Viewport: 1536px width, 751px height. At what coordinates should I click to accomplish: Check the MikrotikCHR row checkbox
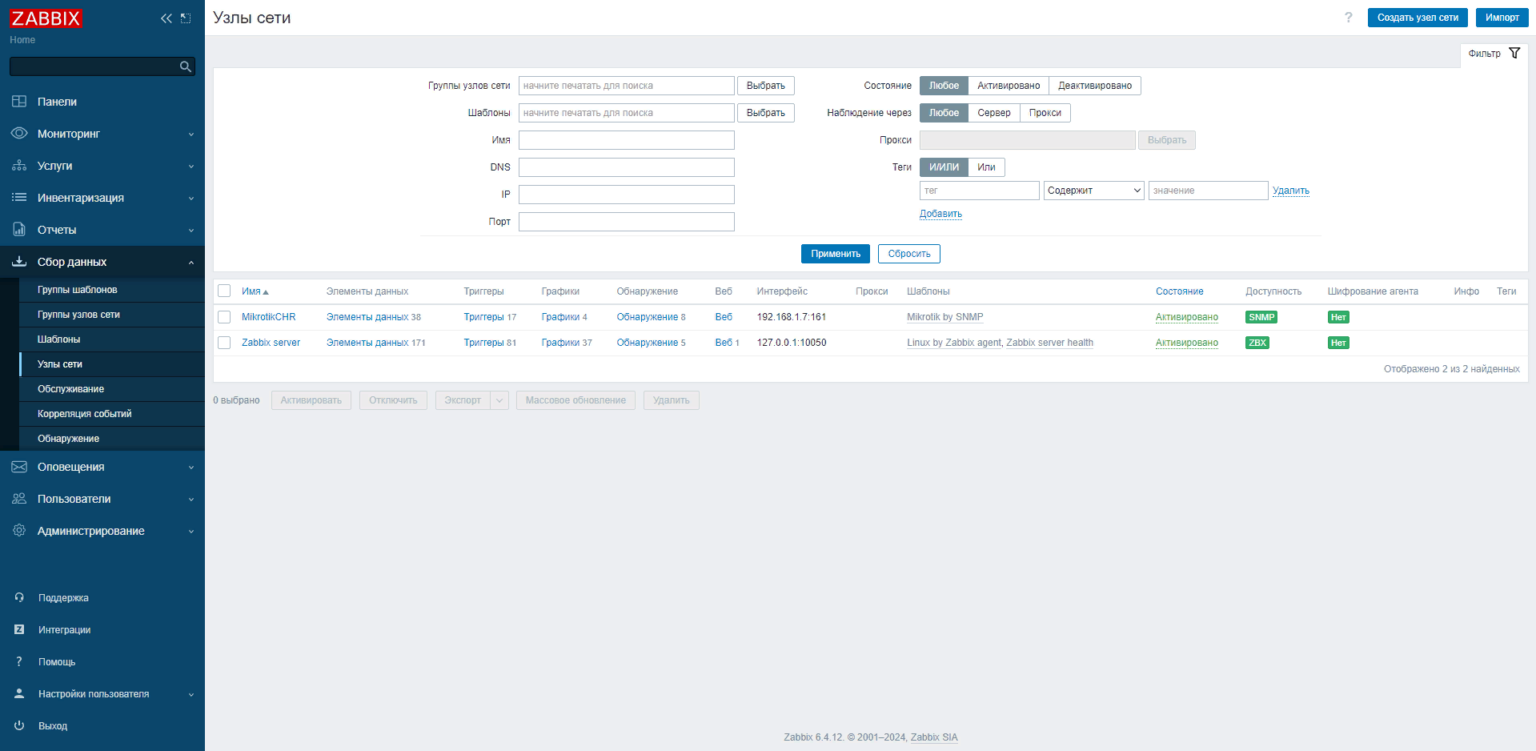tap(224, 317)
